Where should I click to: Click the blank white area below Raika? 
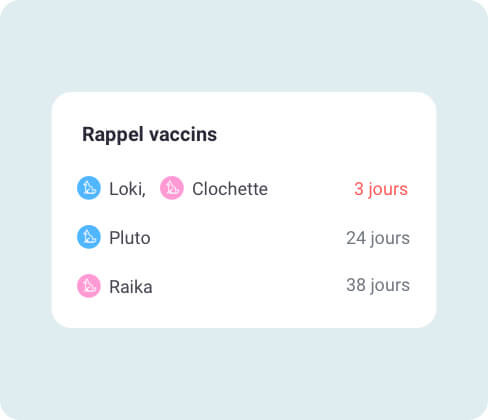pyautogui.click(x=244, y=313)
